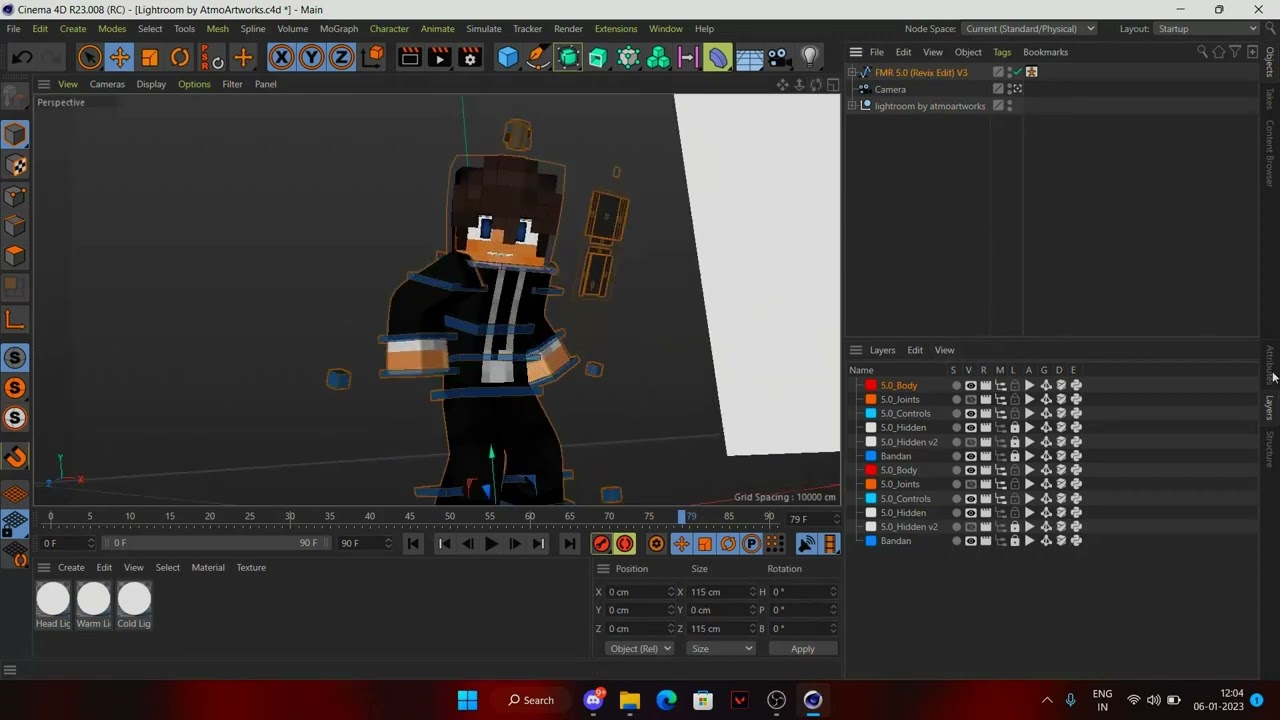1280x720 pixels.
Task: Click taskbar Search button
Action: [x=531, y=700]
